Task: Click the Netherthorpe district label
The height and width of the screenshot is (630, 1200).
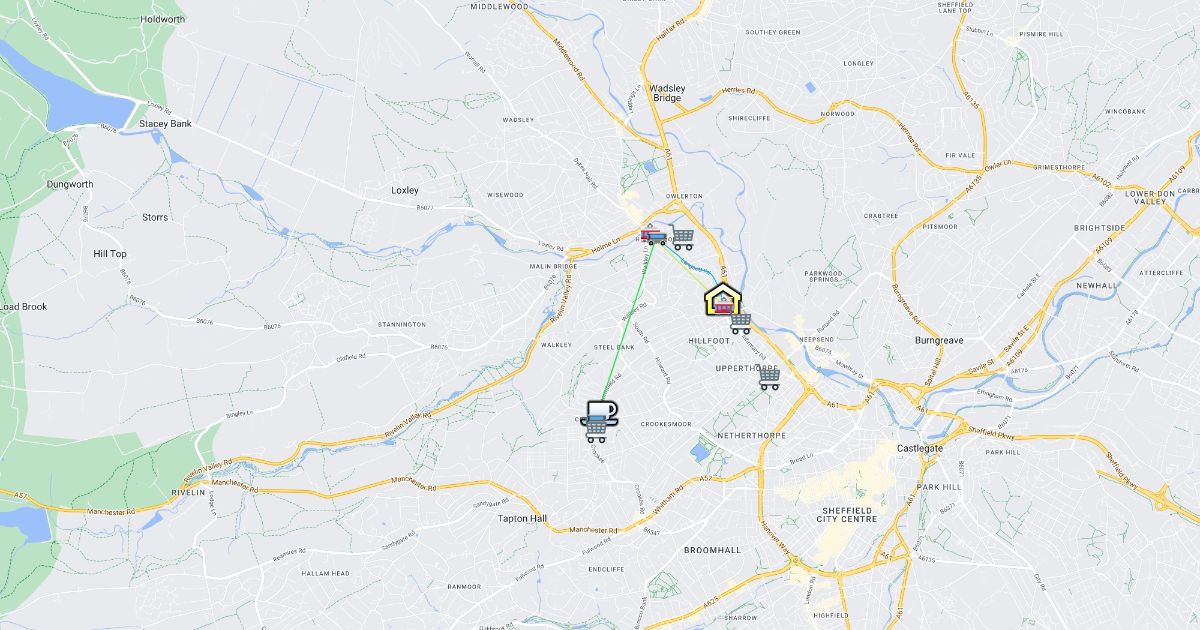Action: [x=752, y=436]
